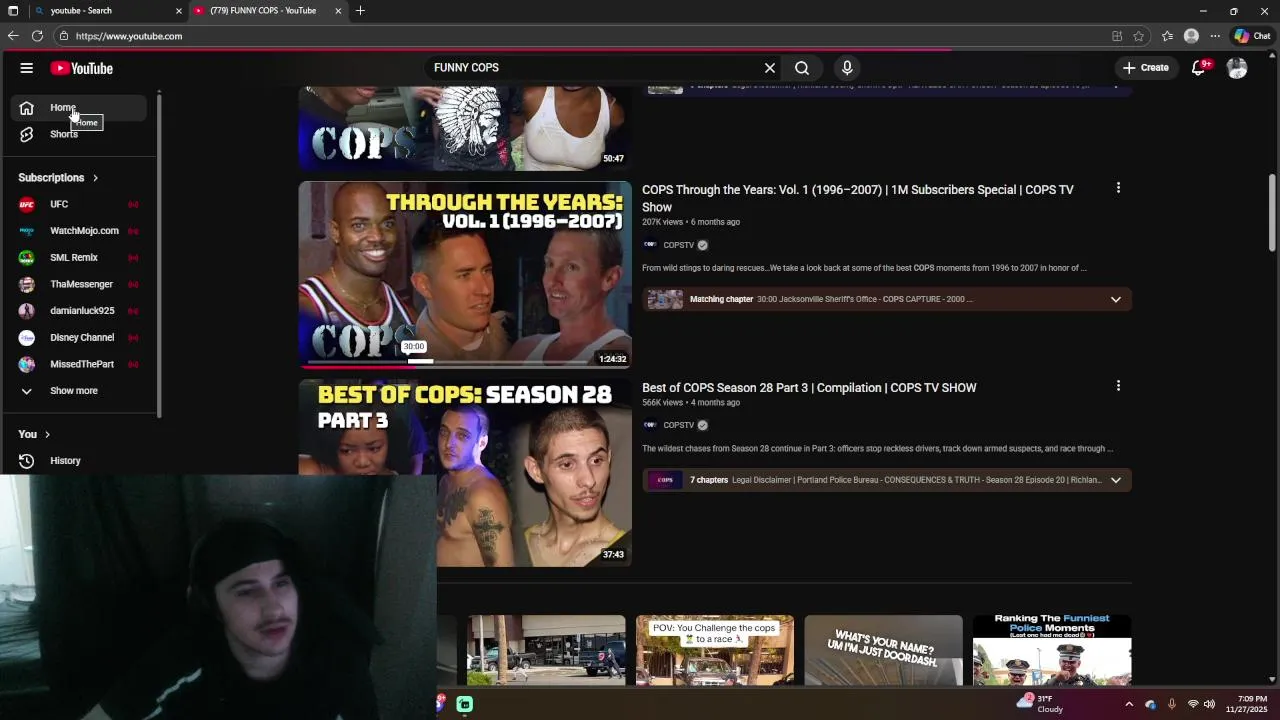The image size is (1280, 720).
Task: Open the YouTube account avatar menu
Action: (x=1237, y=68)
